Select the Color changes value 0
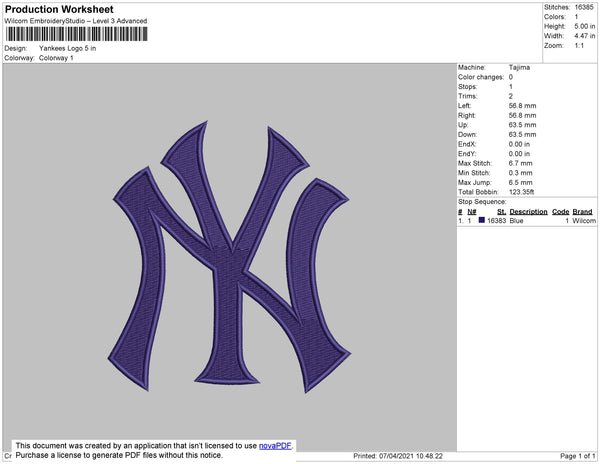The image size is (600, 464). coord(511,77)
